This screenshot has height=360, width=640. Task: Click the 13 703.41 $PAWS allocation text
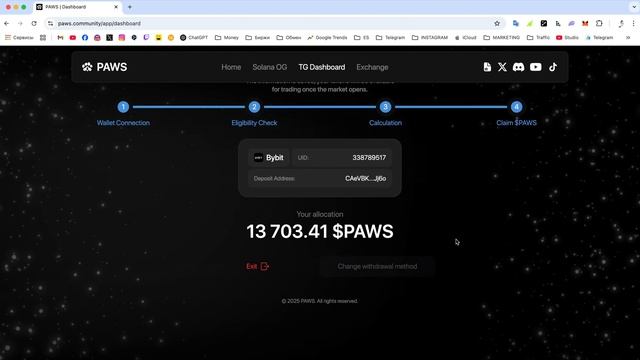coord(320,231)
